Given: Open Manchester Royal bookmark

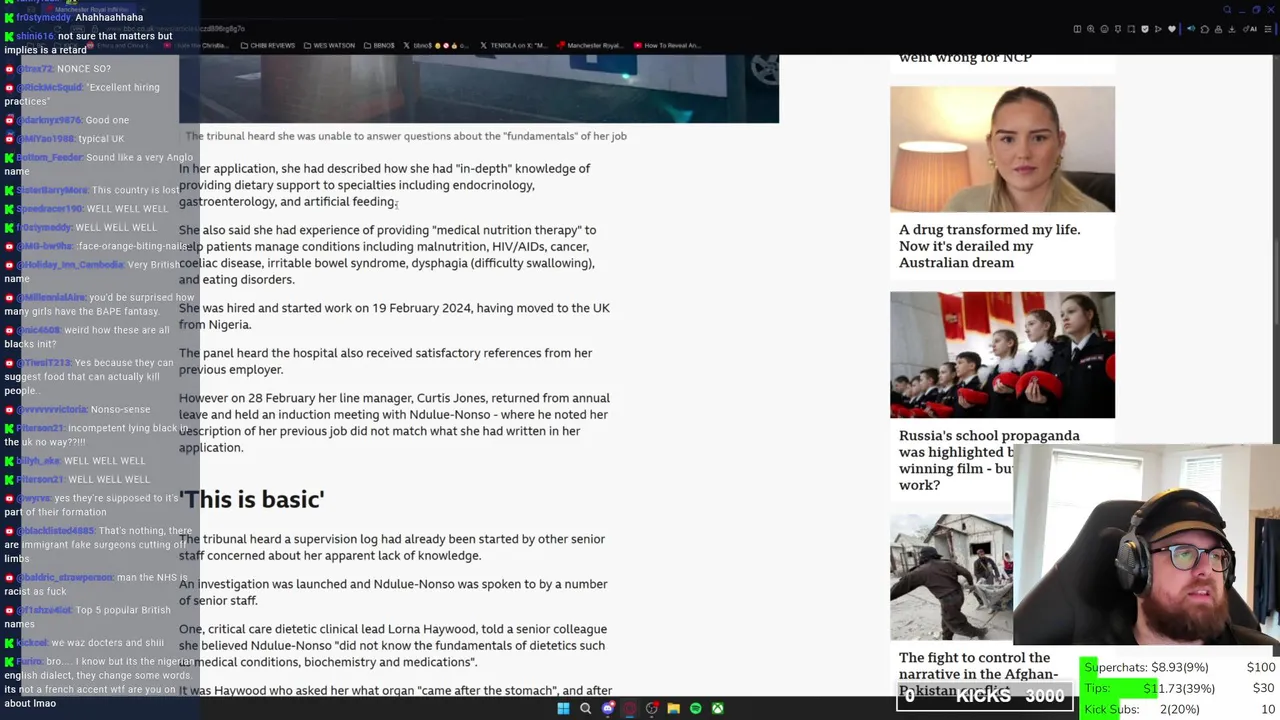Looking at the screenshot, I should (590, 45).
